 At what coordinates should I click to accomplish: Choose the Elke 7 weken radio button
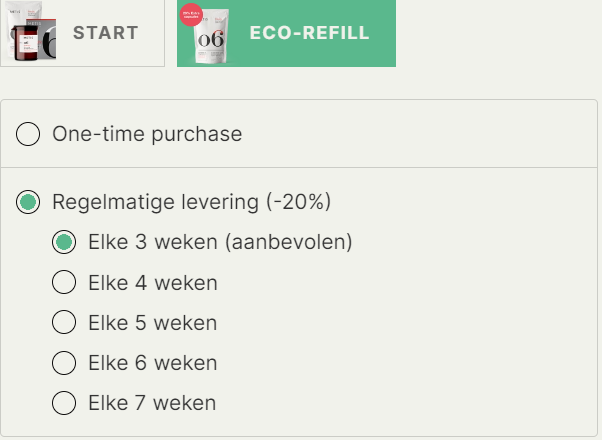pos(64,403)
